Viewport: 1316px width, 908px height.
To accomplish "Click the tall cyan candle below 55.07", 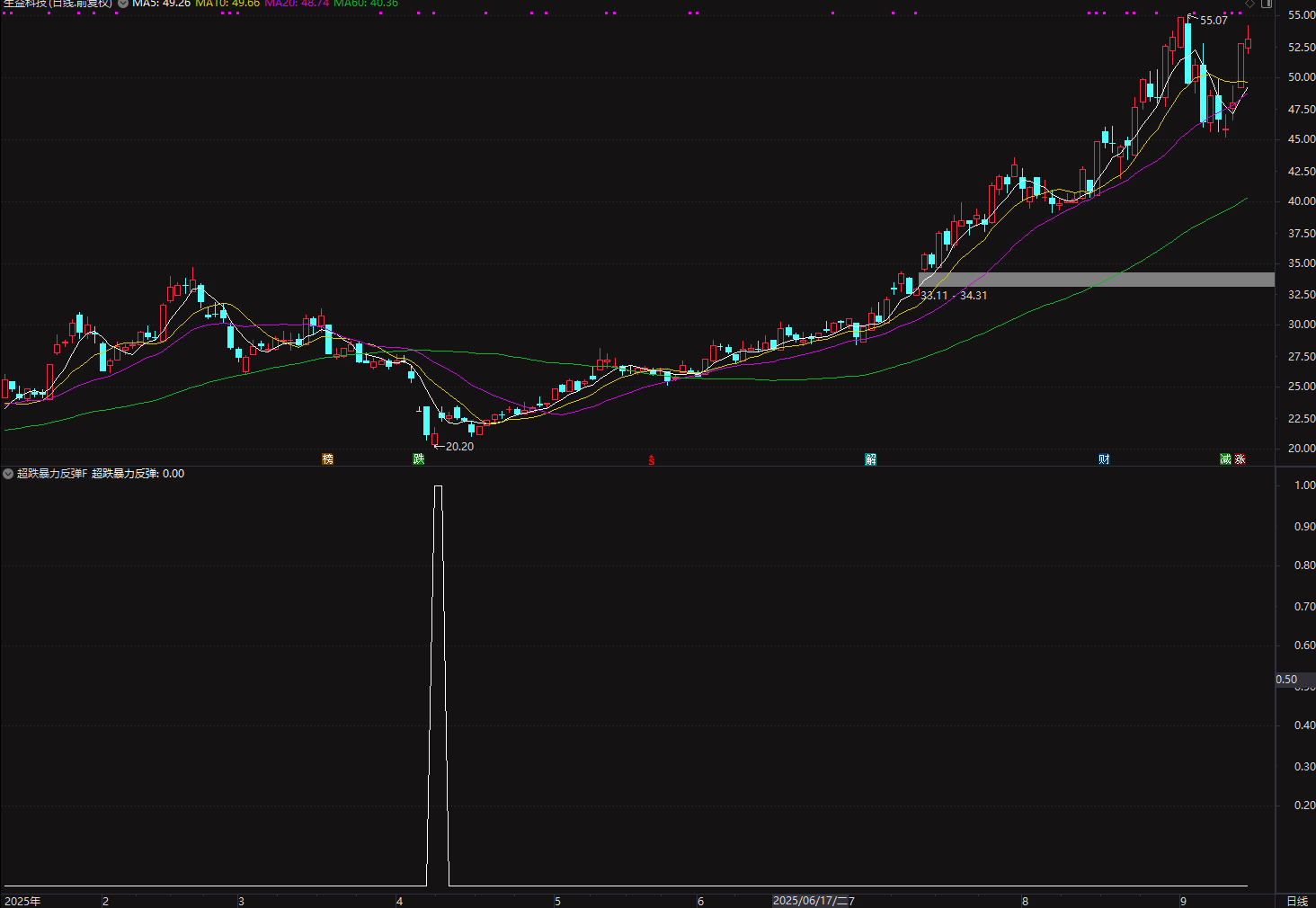I will pyautogui.click(x=1187, y=53).
